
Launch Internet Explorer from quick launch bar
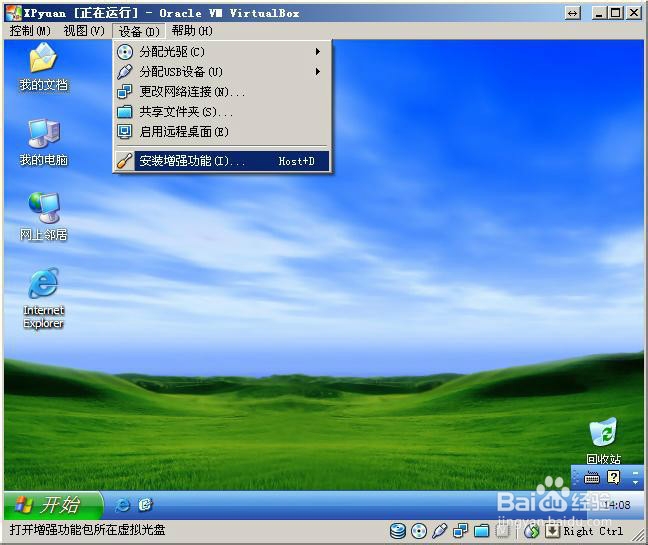122,505
